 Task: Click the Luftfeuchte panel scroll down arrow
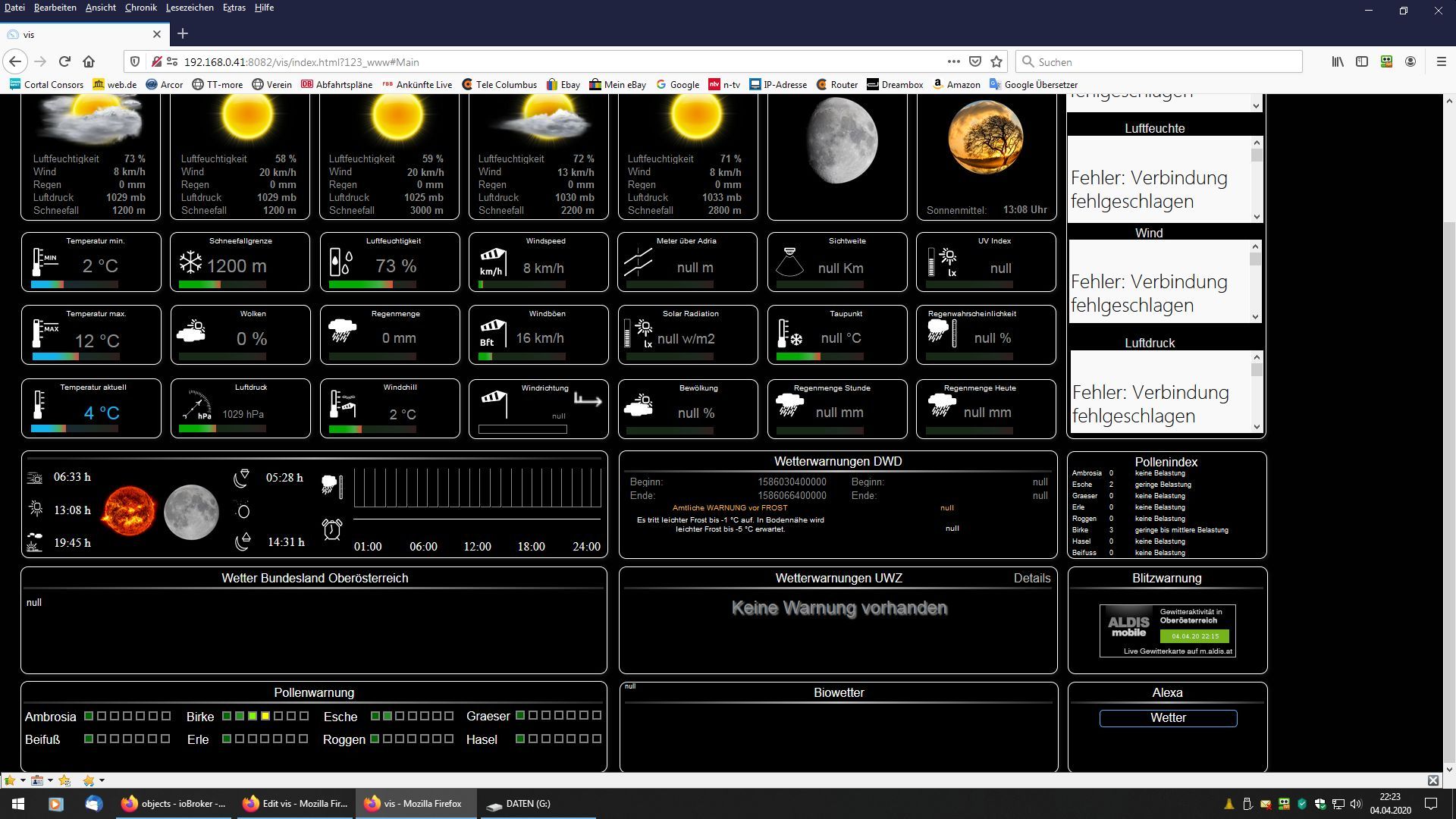1257,216
